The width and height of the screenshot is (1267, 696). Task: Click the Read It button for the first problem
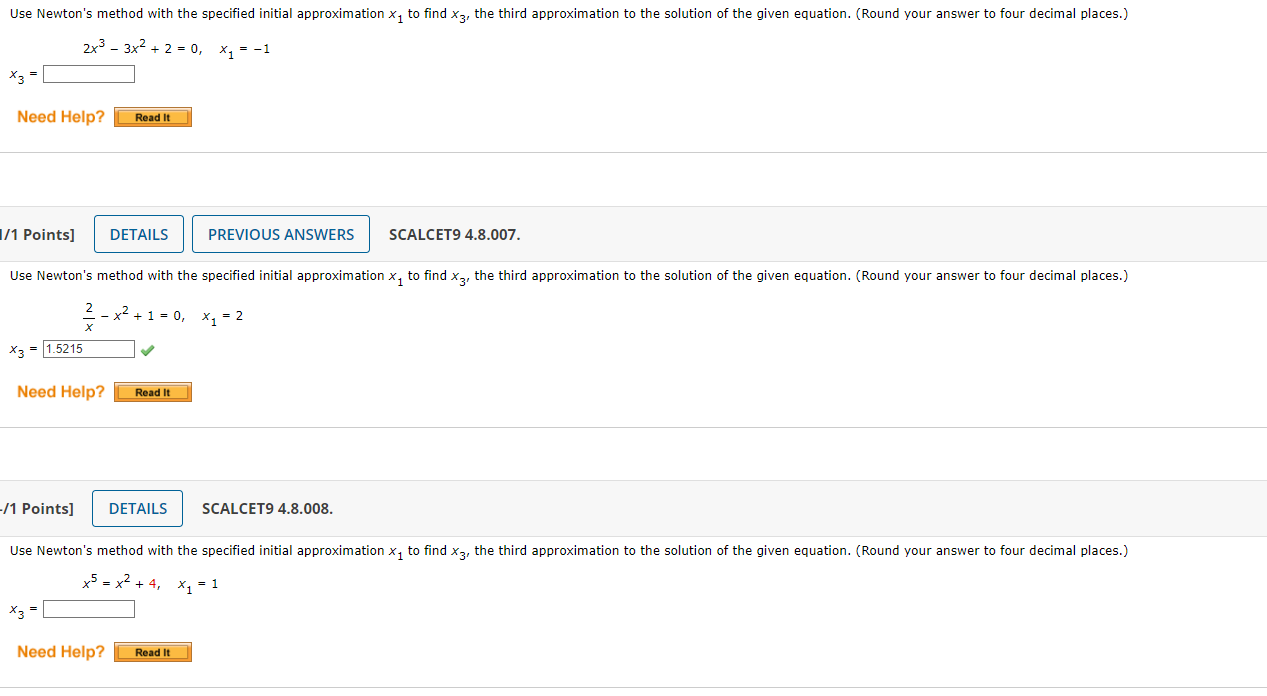[x=152, y=117]
